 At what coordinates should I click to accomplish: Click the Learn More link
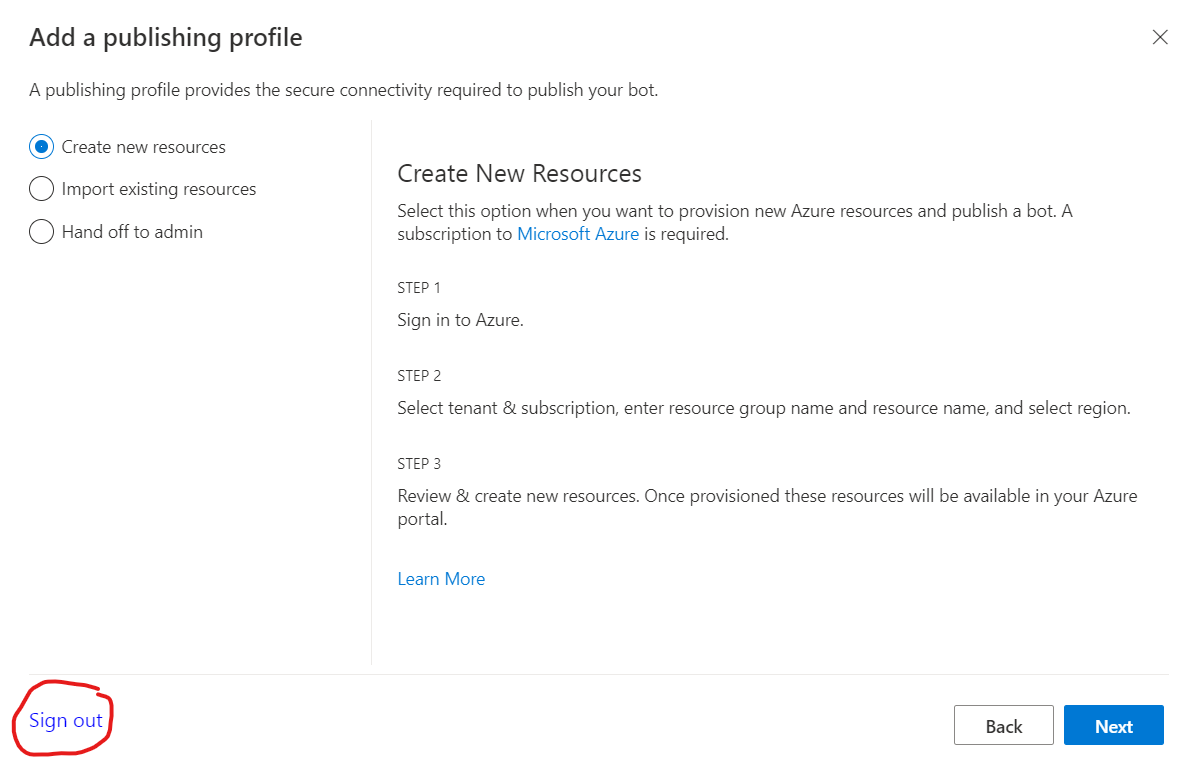(441, 578)
